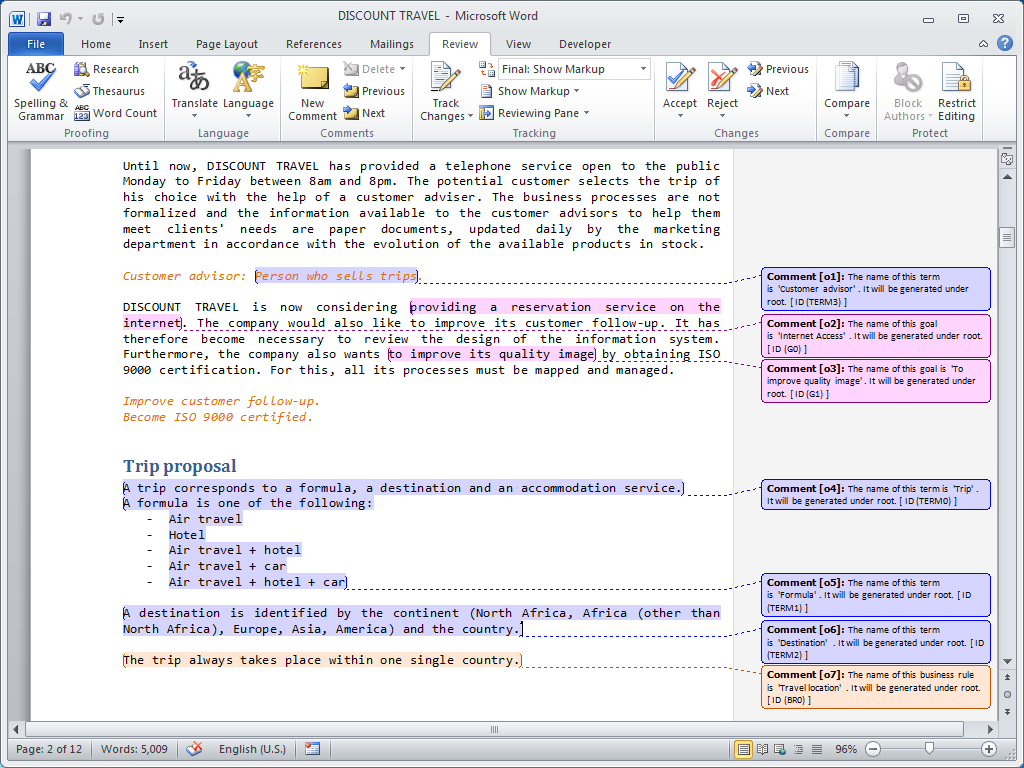Minimize the ribbon with the caret

pyautogui.click(x=984, y=44)
